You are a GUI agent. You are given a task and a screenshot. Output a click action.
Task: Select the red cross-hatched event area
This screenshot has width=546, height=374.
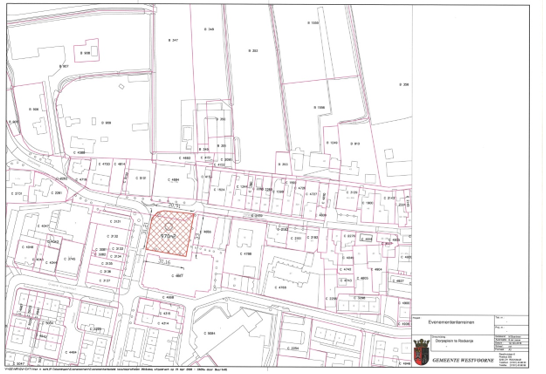point(170,233)
